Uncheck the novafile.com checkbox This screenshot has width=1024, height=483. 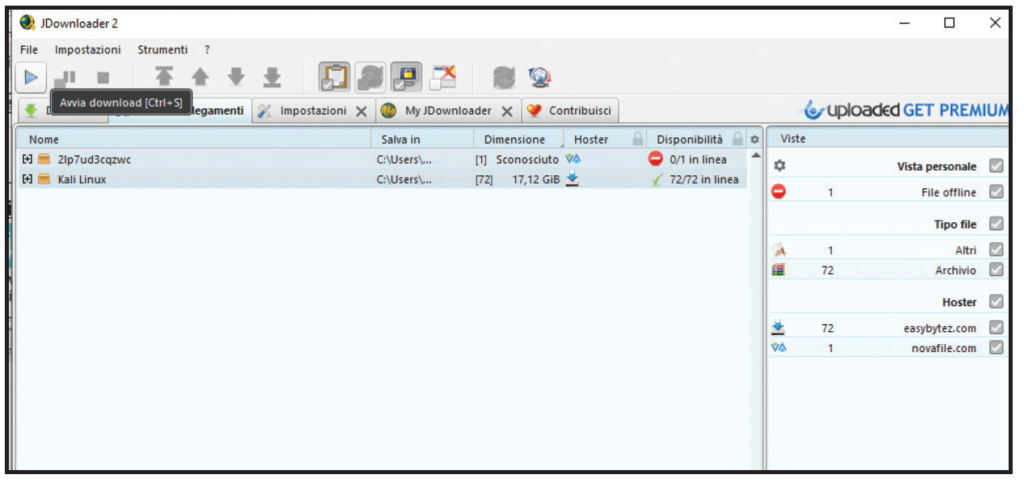996,348
